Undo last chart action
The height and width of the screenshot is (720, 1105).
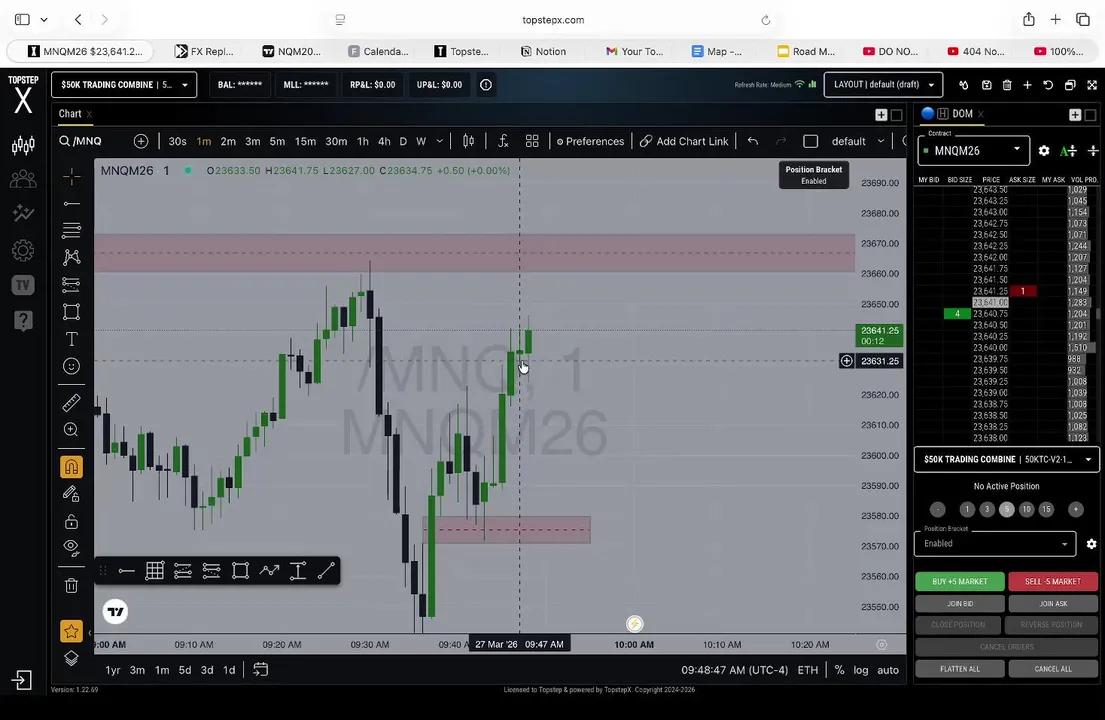pos(753,142)
